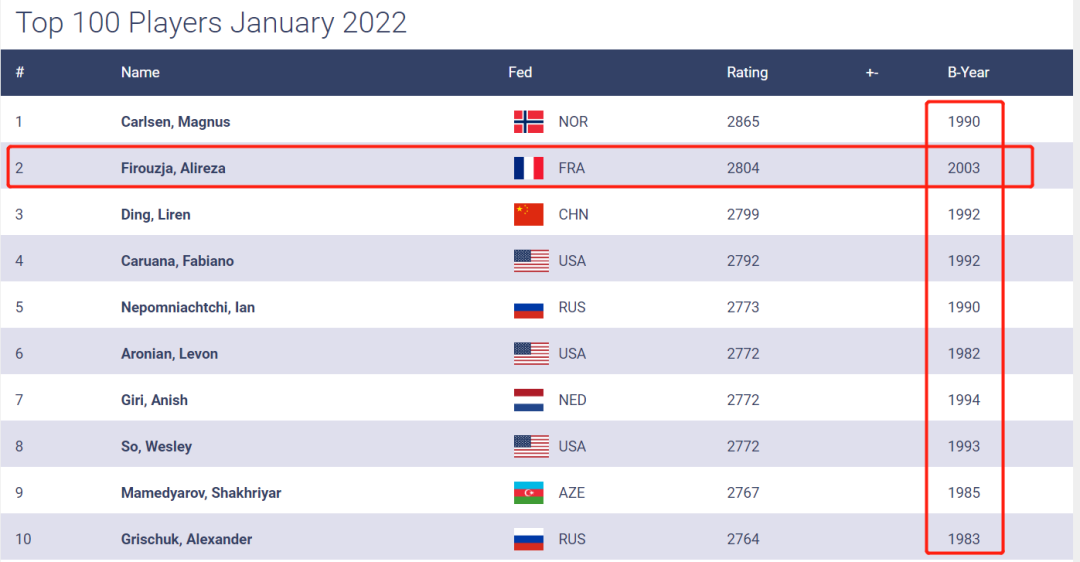Click the +- column header
The height and width of the screenshot is (562, 1080).
click(x=872, y=72)
